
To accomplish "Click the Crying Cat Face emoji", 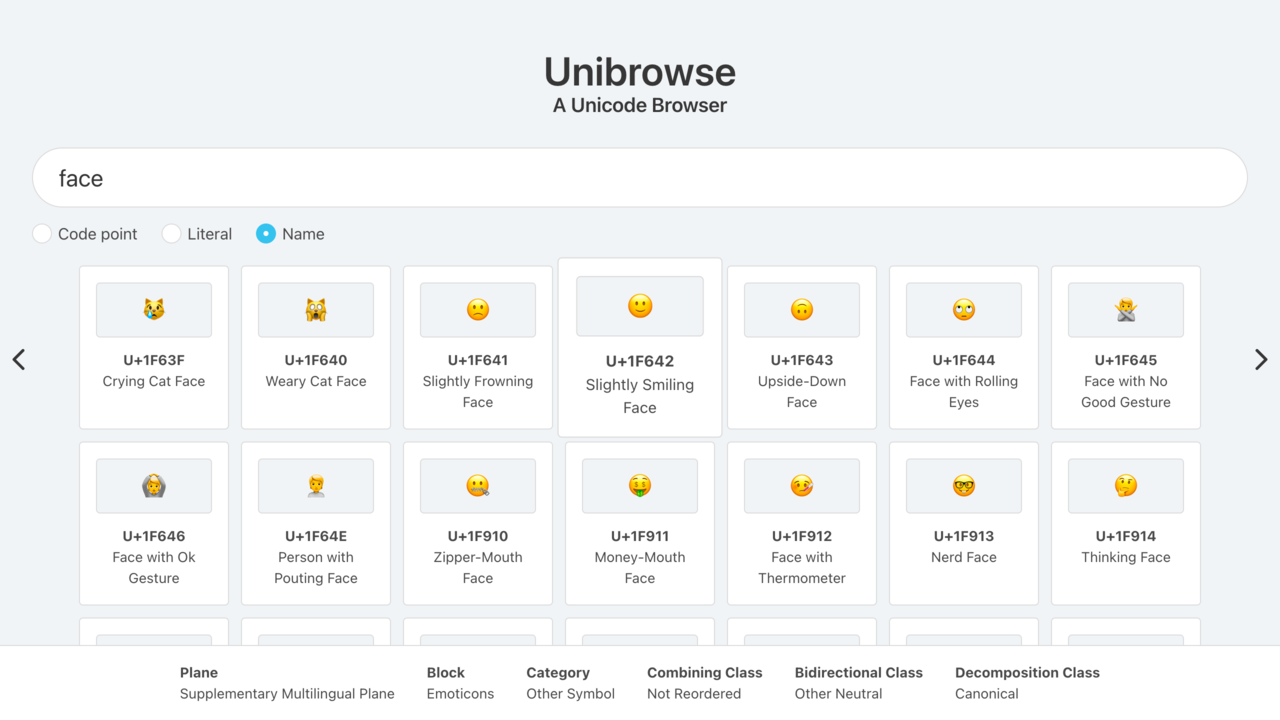I will [x=154, y=310].
